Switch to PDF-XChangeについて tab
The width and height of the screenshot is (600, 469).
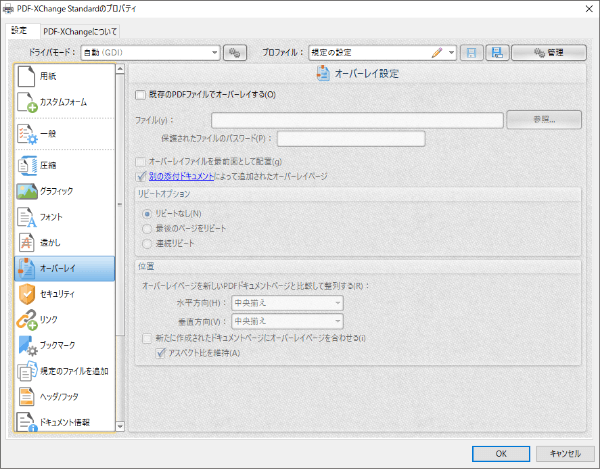click(x=80, y=31)
